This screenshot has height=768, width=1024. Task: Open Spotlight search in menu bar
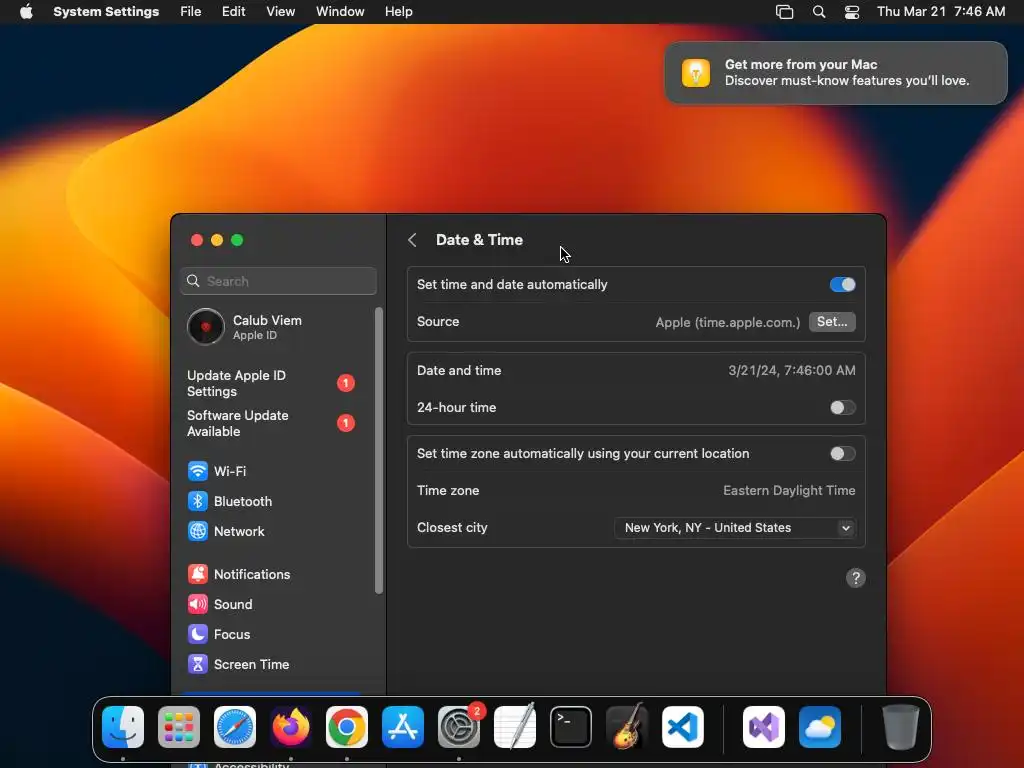click(819, 12)
